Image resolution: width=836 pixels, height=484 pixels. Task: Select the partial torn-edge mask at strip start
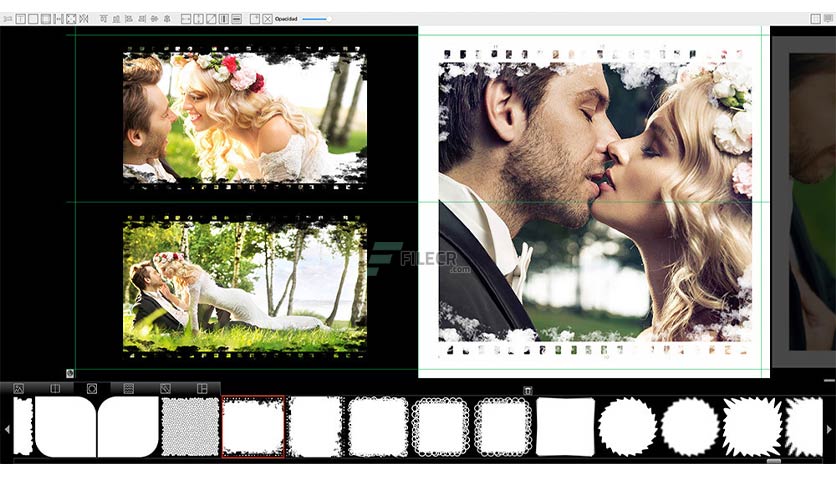click(23, 427)
